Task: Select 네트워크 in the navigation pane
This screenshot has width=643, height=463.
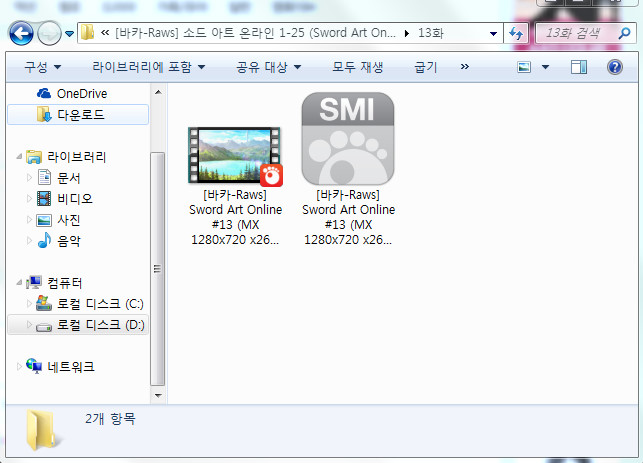Action: tap(71, 367)
